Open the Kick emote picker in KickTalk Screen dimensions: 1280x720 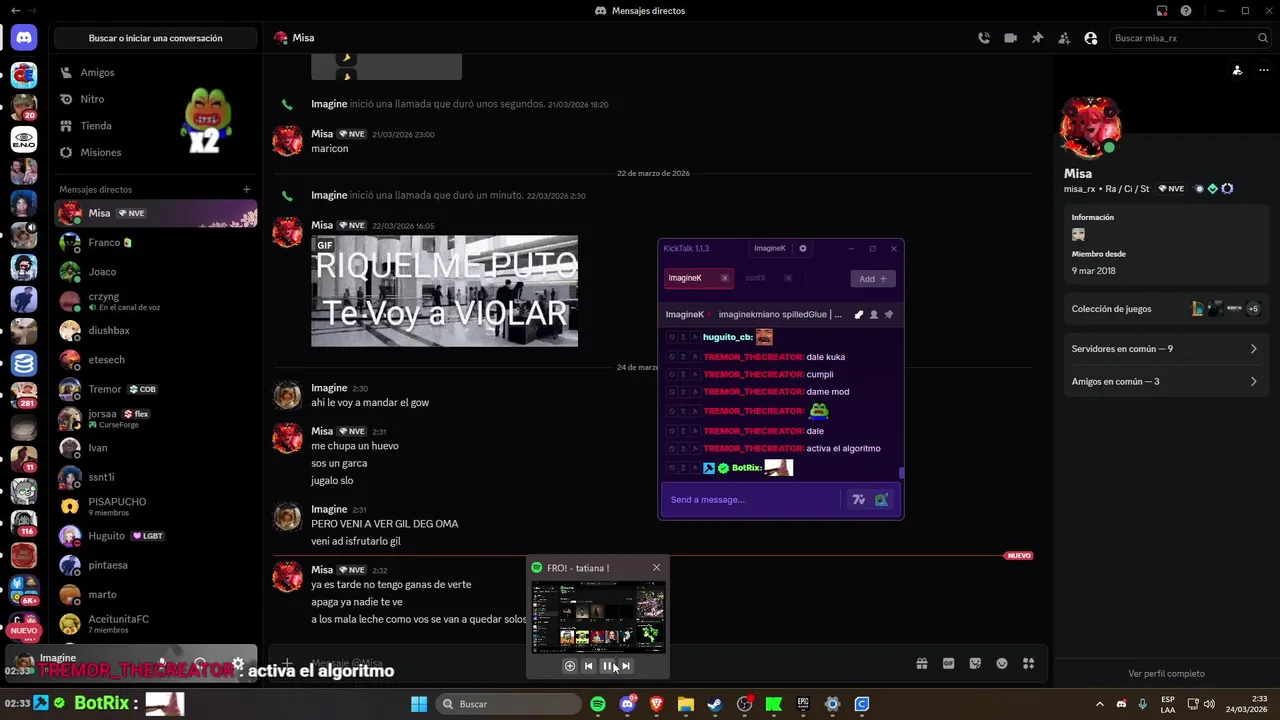[x=881, y=500]
